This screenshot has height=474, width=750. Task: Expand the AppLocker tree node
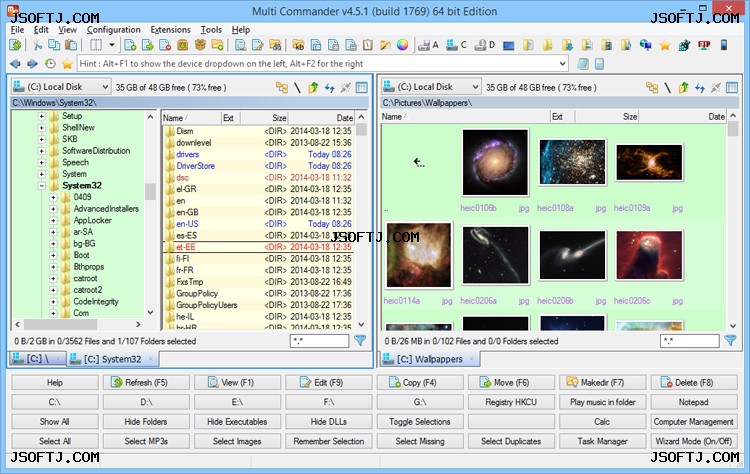(54, 220)
